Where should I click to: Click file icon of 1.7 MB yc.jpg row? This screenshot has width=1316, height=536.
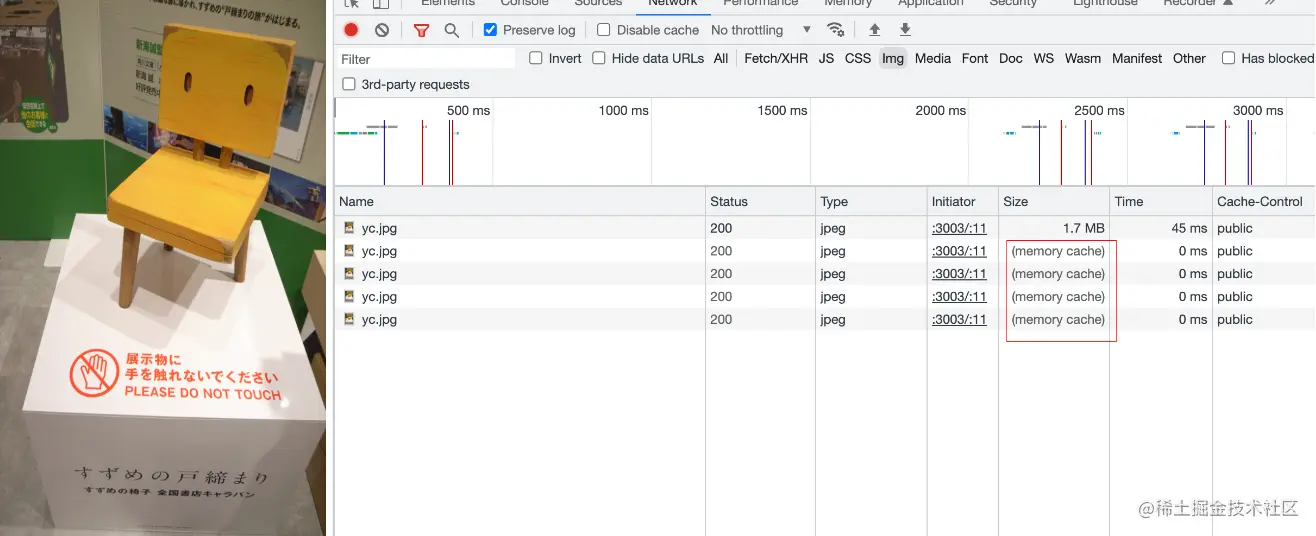[x=349, y=228]
